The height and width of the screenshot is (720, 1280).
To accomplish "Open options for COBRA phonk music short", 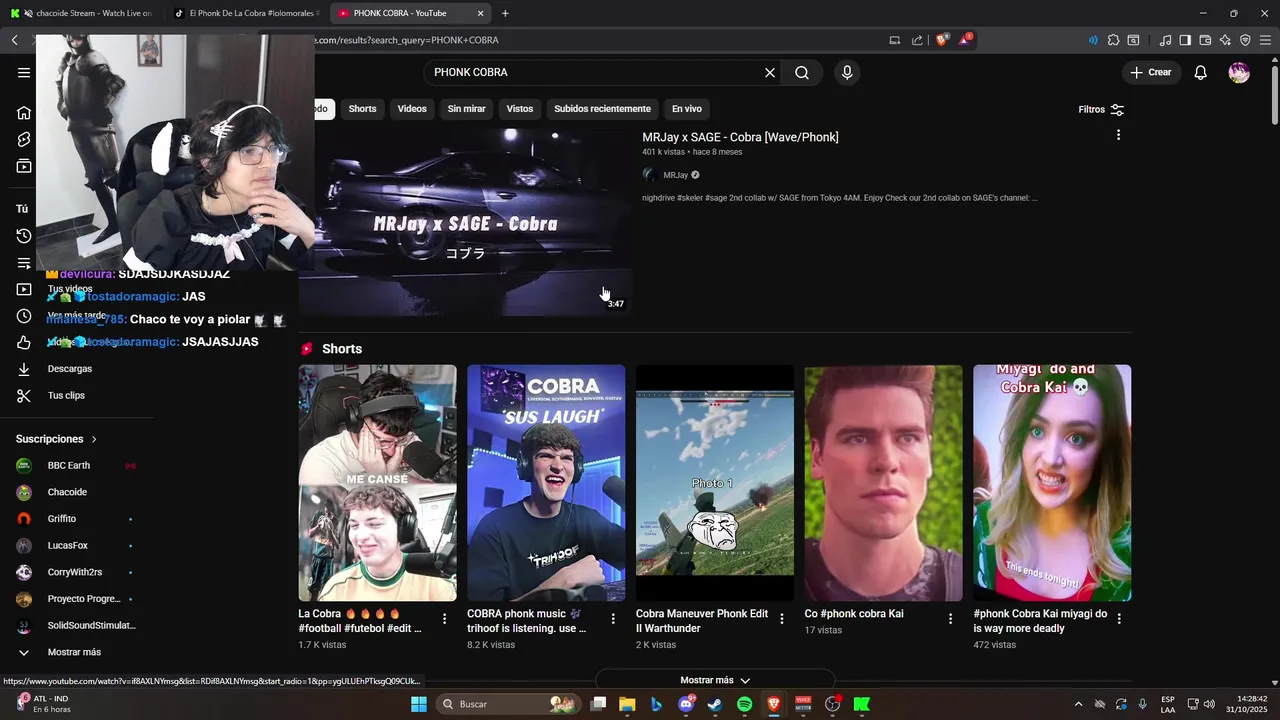I will (x=614, y=619).
